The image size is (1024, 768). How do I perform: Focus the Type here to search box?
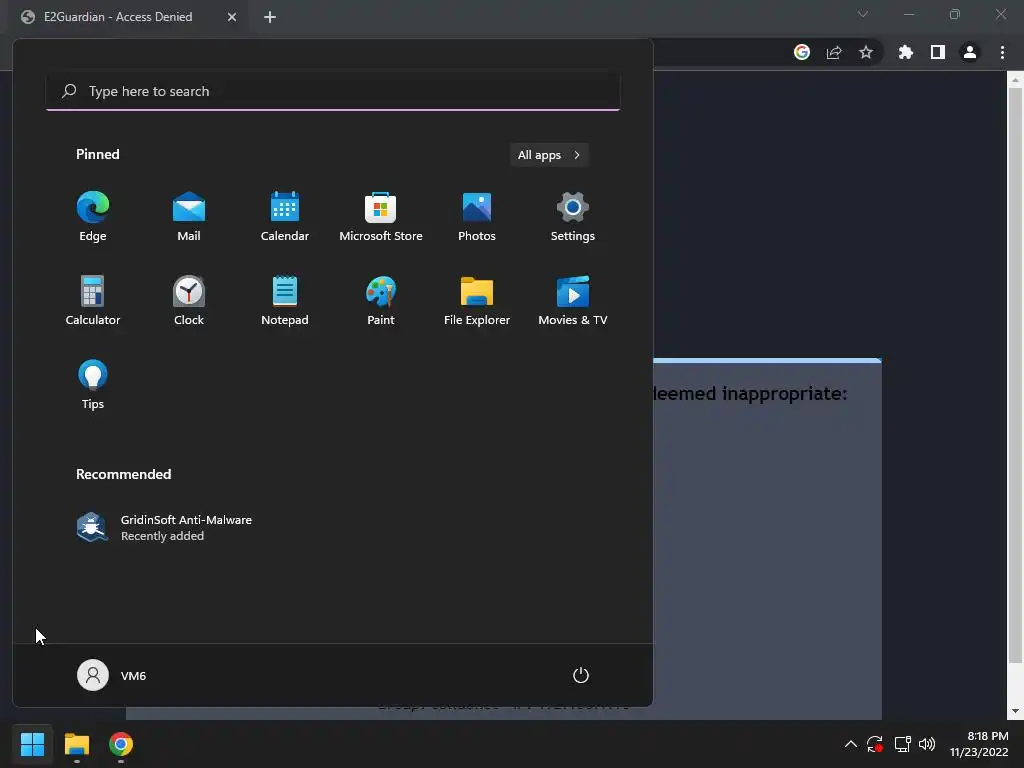pyautogui.click(x=333, y=91)
